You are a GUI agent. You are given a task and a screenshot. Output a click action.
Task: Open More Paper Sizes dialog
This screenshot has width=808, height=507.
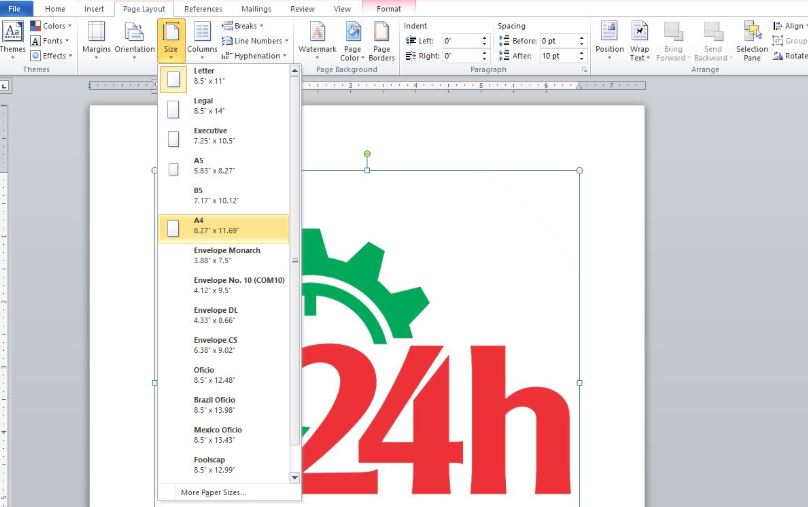tap(229, 493)
